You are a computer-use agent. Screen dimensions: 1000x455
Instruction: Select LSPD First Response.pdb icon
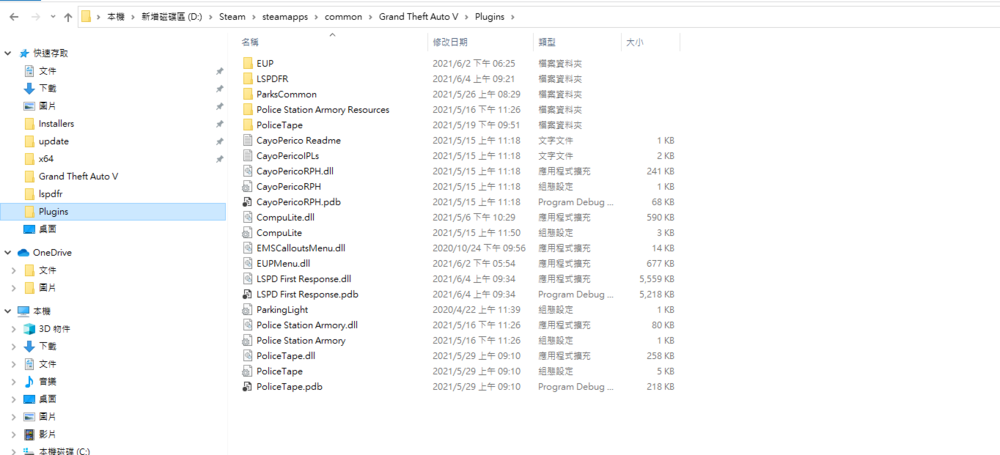coord(248,294)
